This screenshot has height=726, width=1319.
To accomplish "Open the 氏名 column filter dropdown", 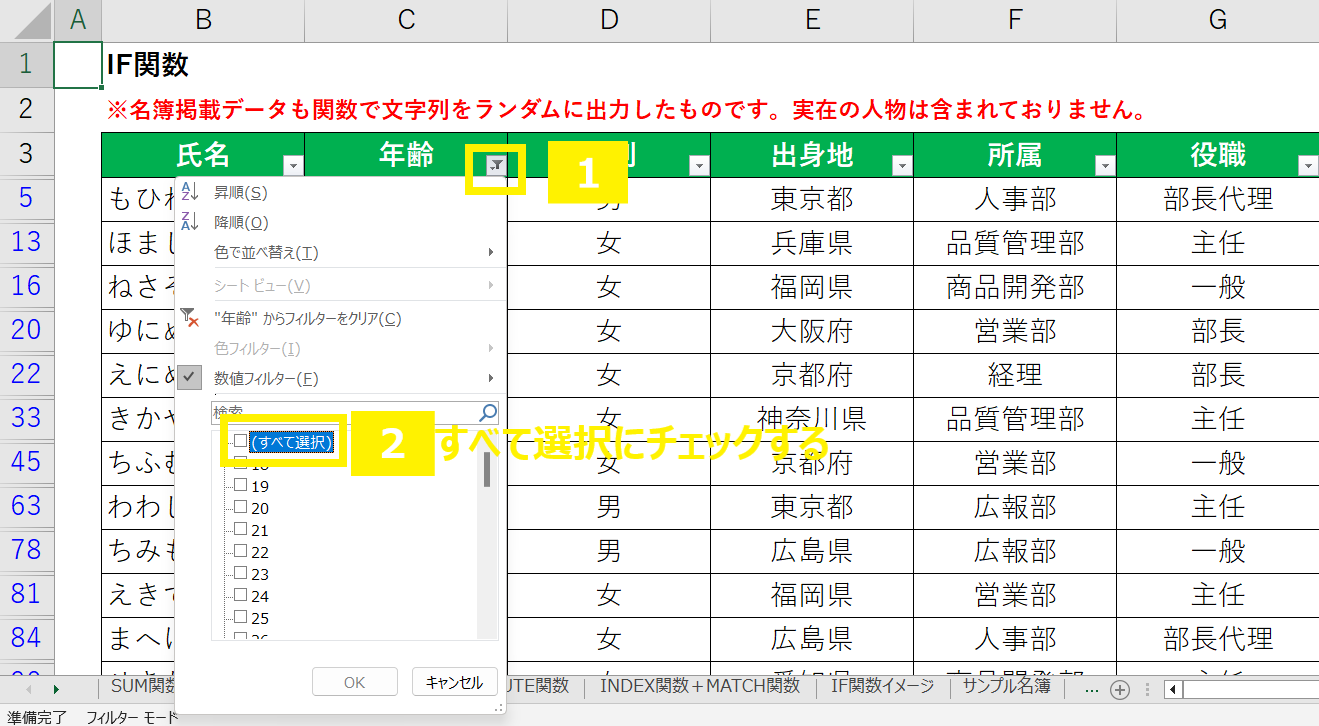I will click(x=293, y=166).
